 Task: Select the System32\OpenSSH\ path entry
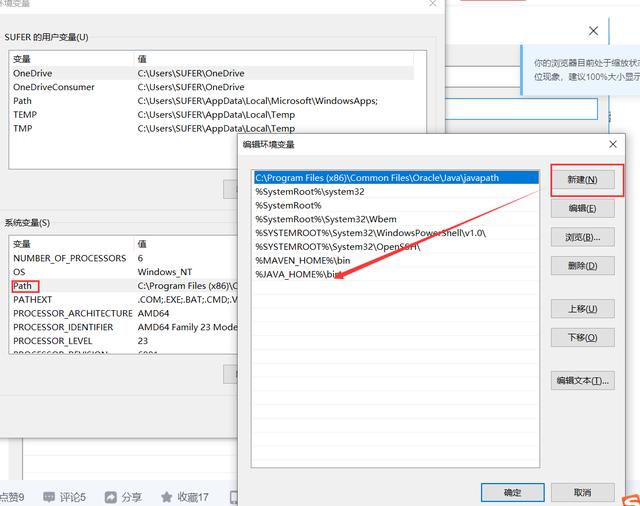[396, 247]
